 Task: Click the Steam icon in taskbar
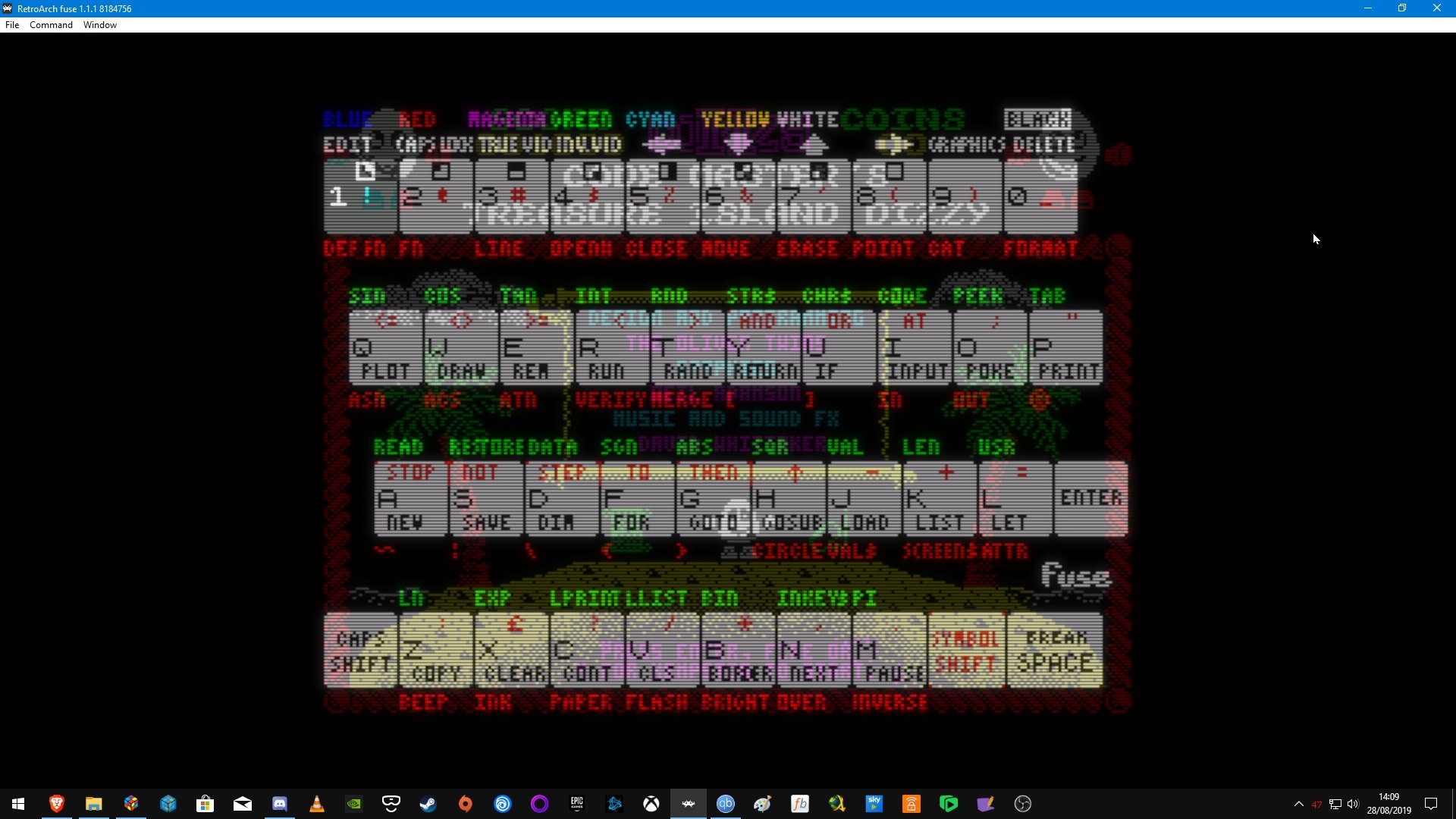pos(428,804)
